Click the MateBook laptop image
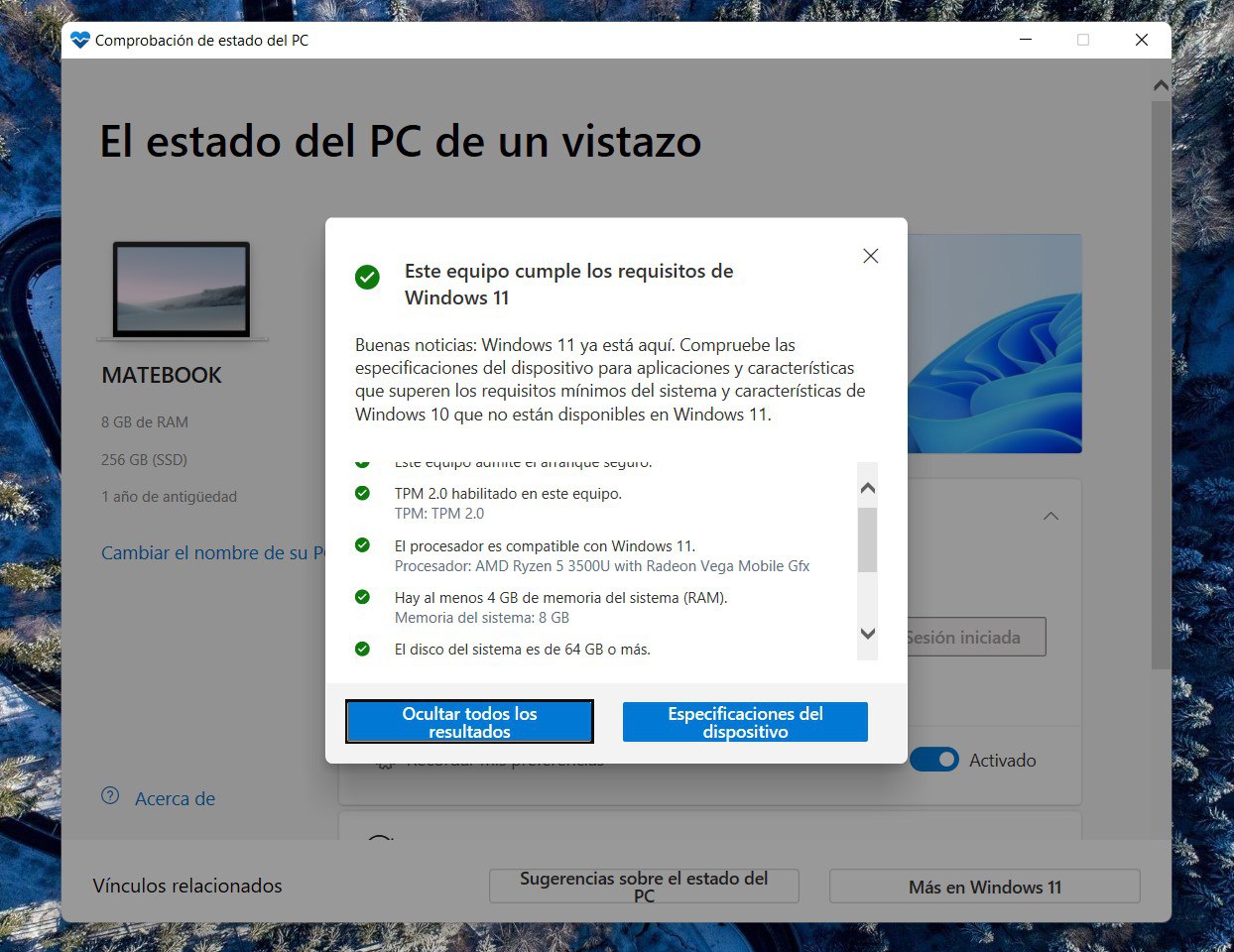The image size is (1234, 952). pyautogui.click(x=182, y=291)
